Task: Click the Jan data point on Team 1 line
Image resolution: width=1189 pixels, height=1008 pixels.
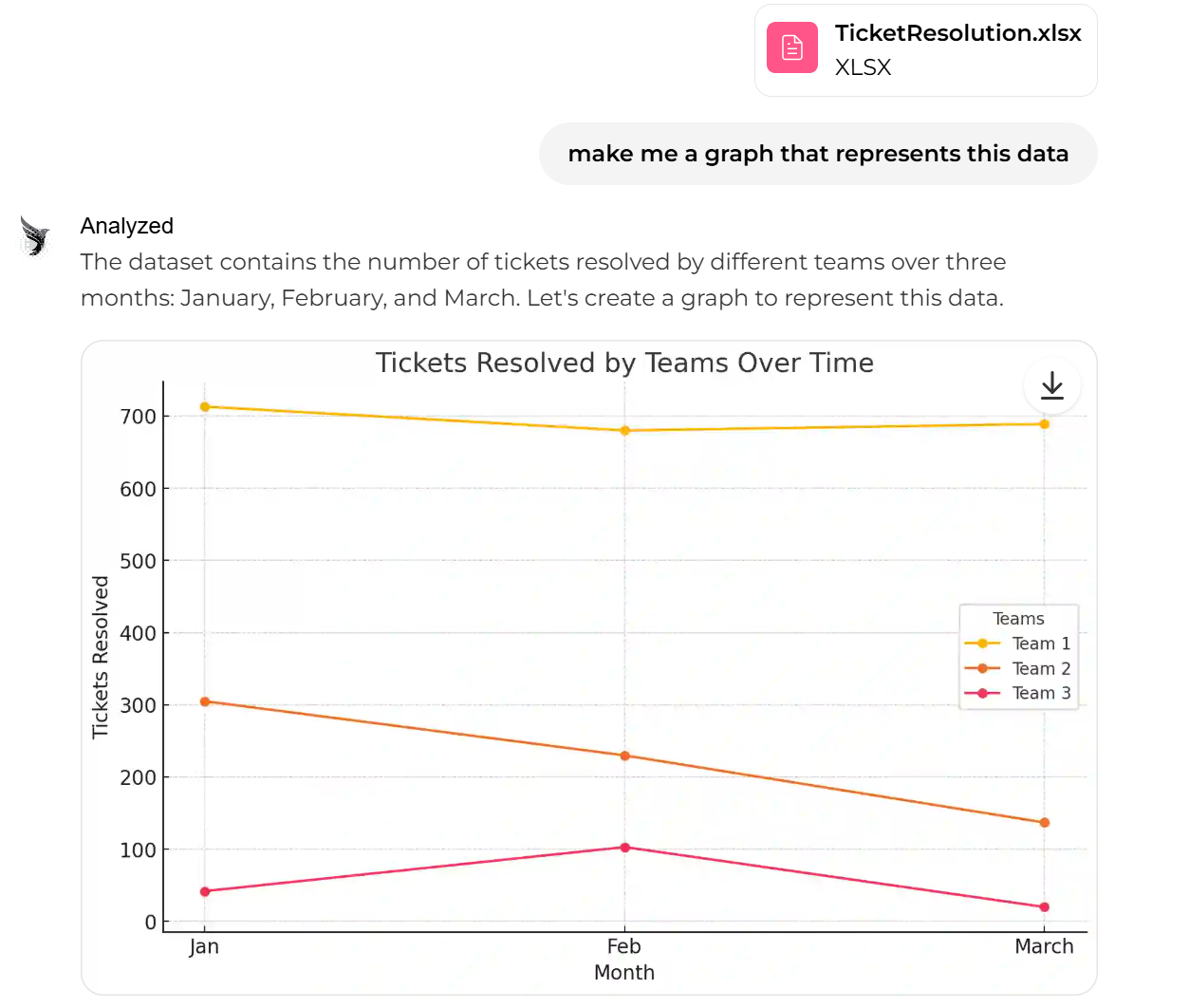Action: pos(204,405)
